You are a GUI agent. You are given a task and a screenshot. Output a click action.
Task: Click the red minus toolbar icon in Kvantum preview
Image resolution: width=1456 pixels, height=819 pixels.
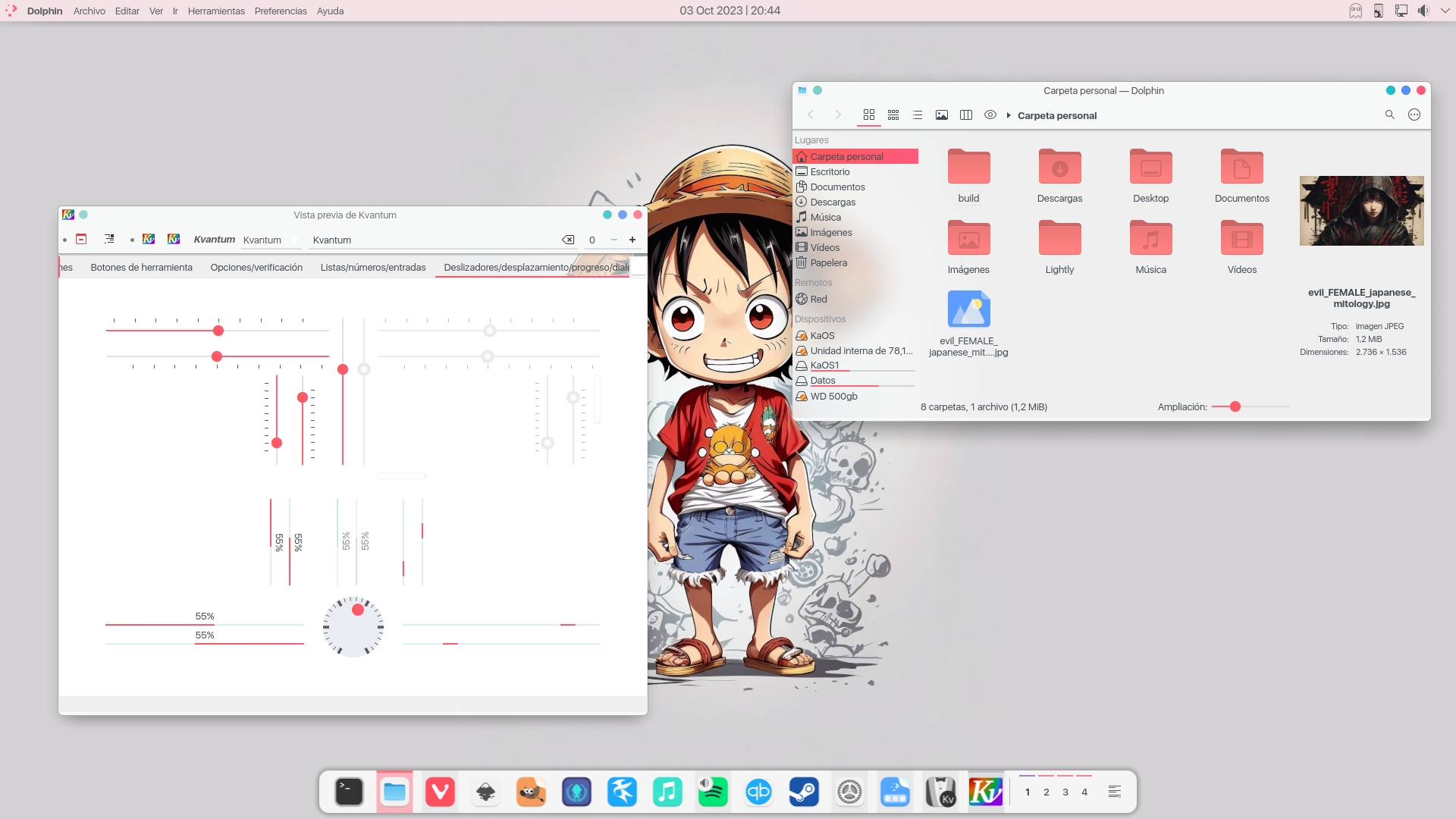click(81, 239)
